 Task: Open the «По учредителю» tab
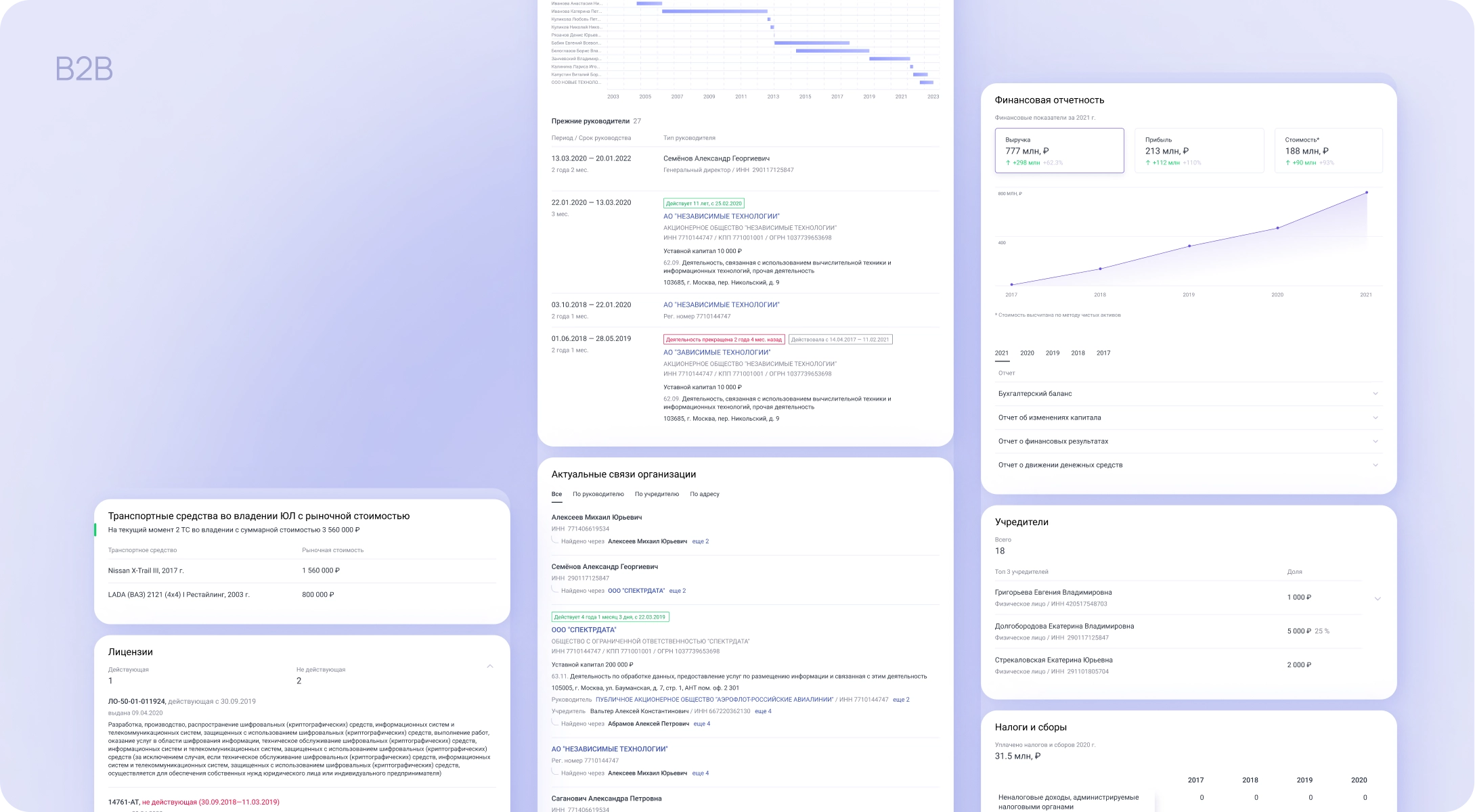point(656,495)
